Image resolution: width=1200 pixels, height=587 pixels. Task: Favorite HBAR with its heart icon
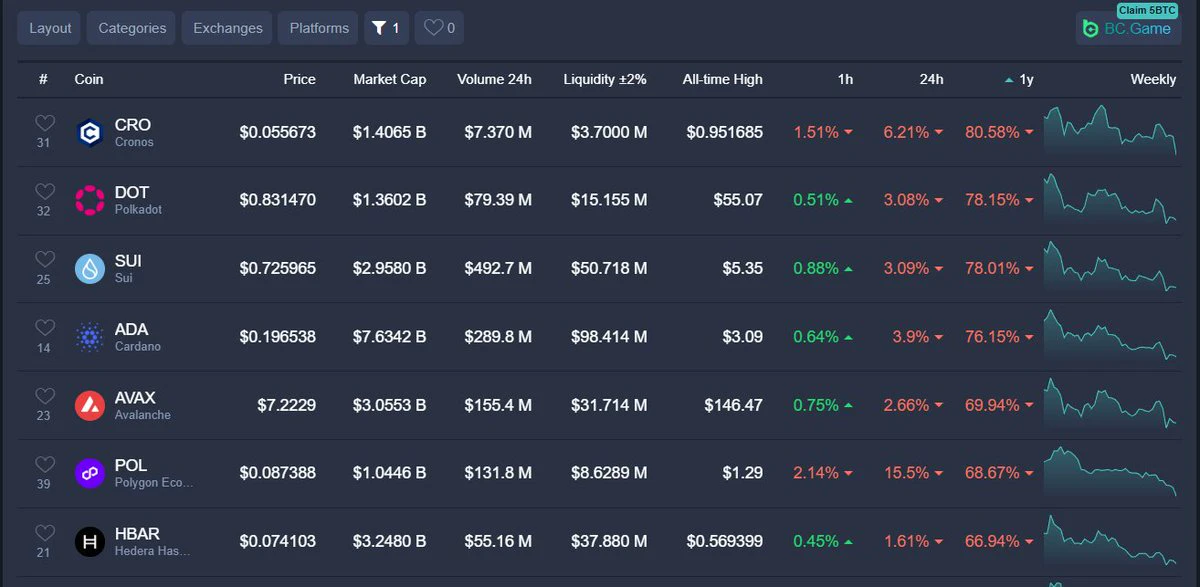point(44,533)
